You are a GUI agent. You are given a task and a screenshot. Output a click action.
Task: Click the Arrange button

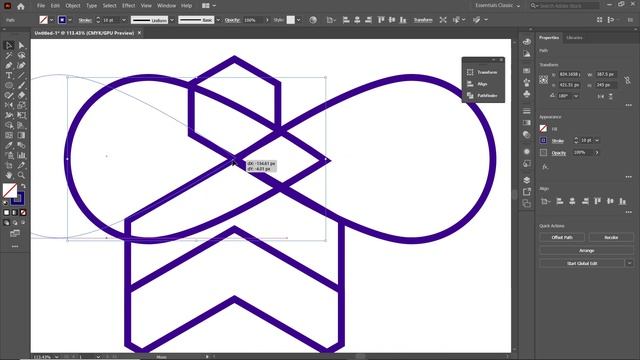[587, 250]
